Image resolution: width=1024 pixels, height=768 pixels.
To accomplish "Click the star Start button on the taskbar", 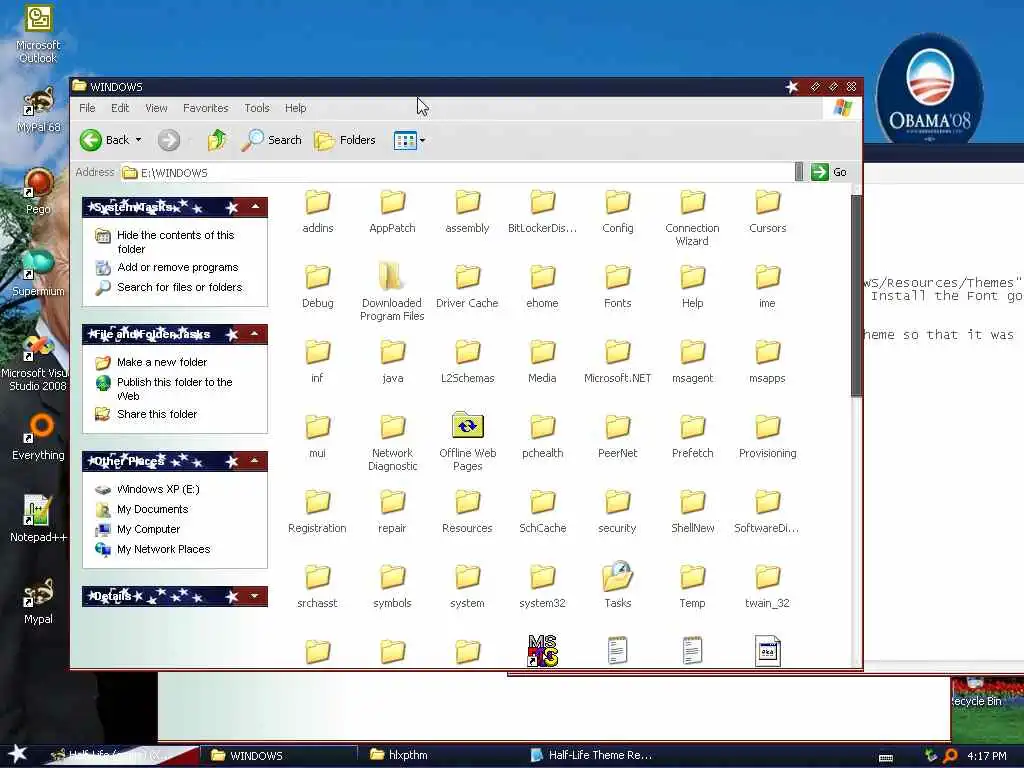I will click(x=18, y=754).
